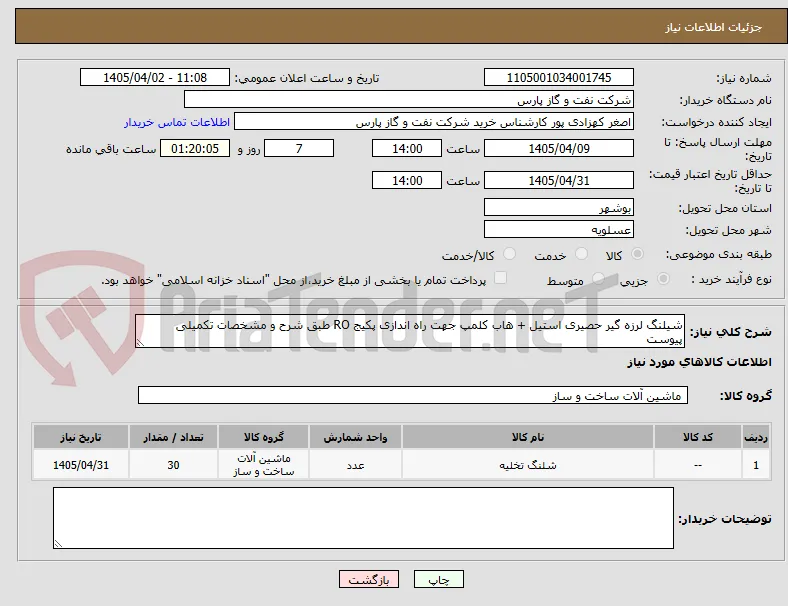Click the نام کالا column header
Image resolution: width=788 pixels, height=606 pixels.
pyautogui.click(x=528, y=437)
